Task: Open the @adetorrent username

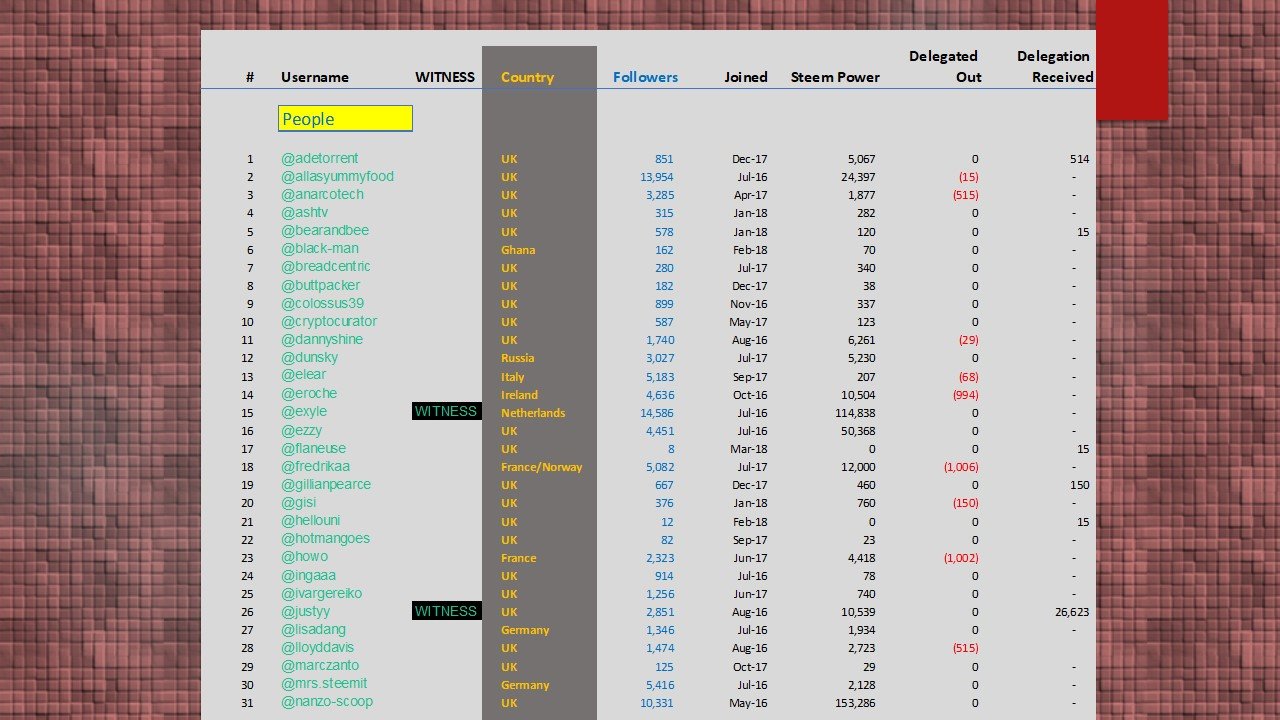Action: (319, 158)
